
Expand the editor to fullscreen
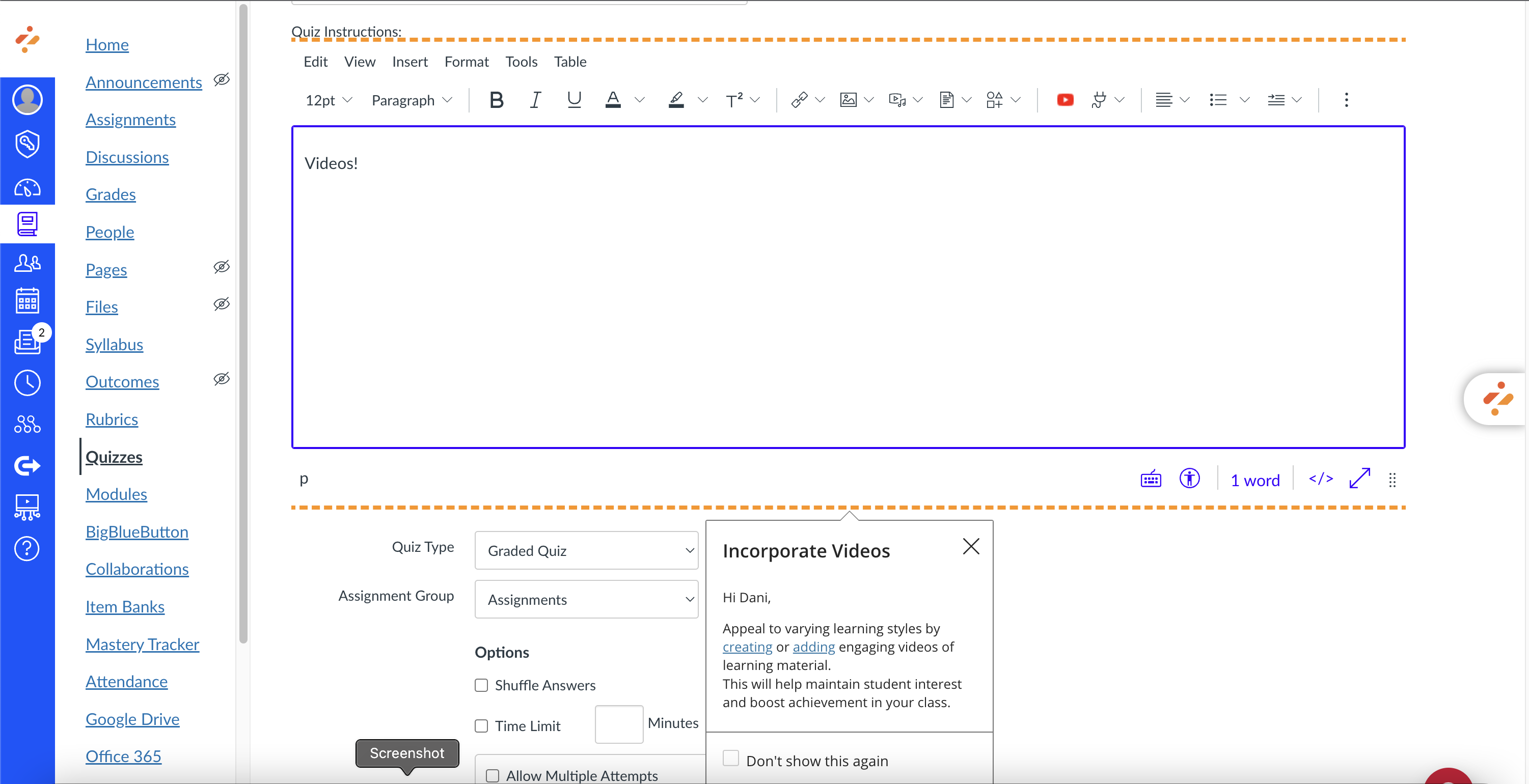click(1359, 480)
